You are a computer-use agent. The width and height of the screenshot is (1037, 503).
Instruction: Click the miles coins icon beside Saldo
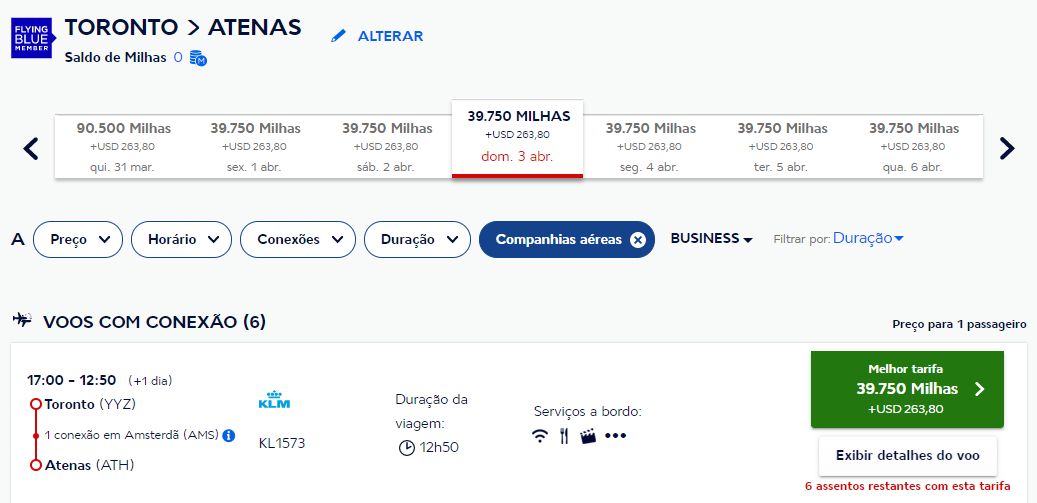coord(198,58)
